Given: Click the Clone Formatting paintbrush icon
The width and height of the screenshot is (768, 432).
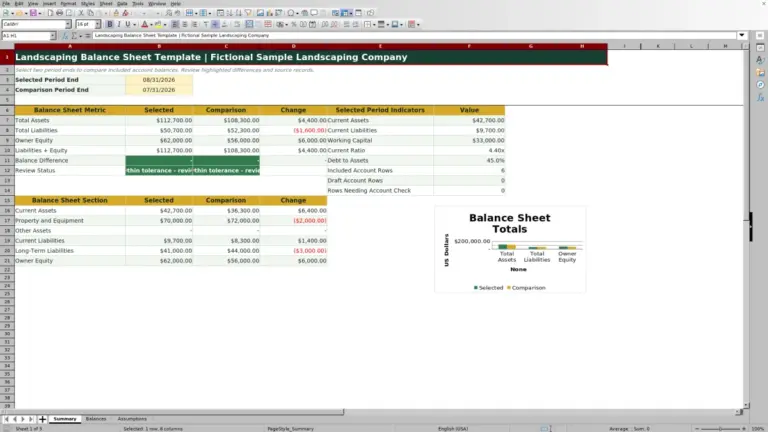Looking at the screenshot, I should pyautogui.click(x=116, y=13).
